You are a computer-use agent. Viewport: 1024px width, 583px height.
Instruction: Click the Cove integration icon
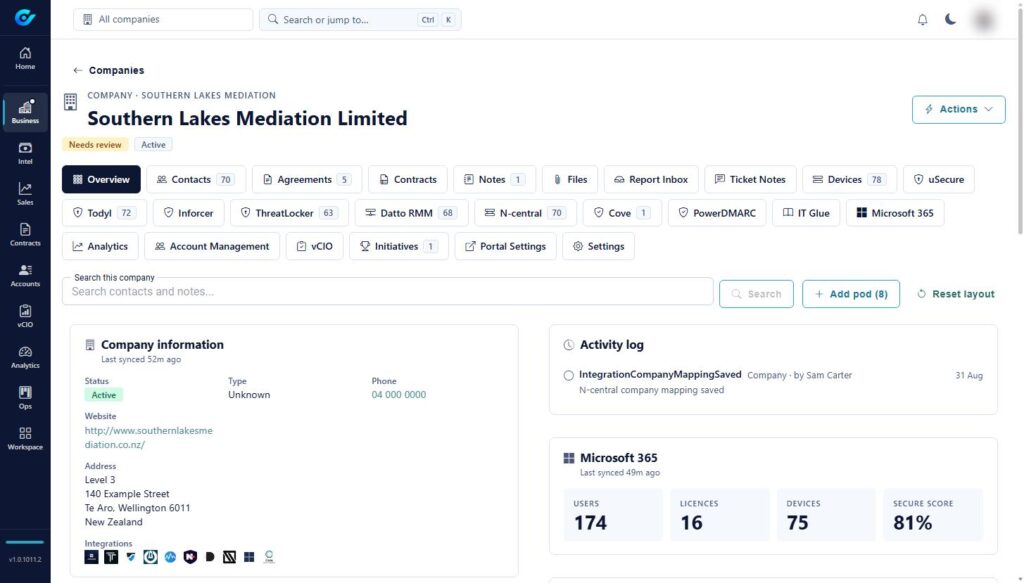pyautogui.click(x=269, y=557)
